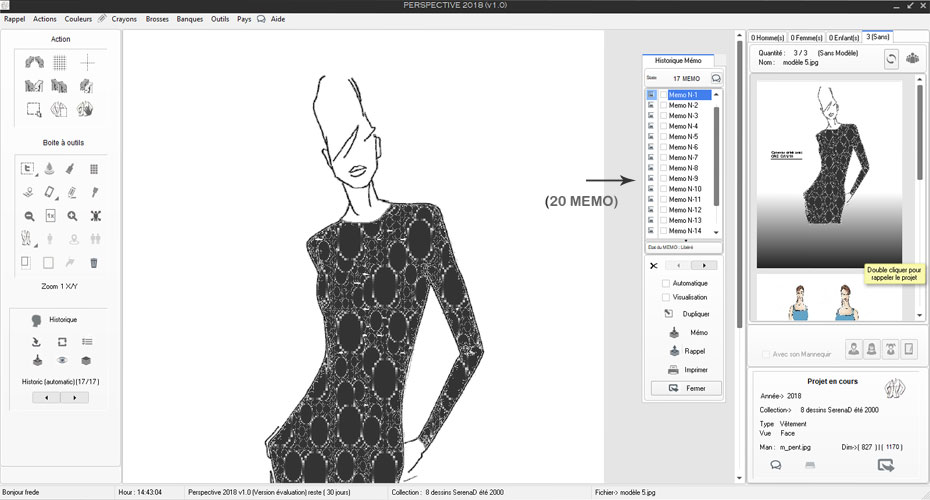930x500 pixels.
Task: Click the right arrow stepper beside the scissors
Action: tap(705, 265)
